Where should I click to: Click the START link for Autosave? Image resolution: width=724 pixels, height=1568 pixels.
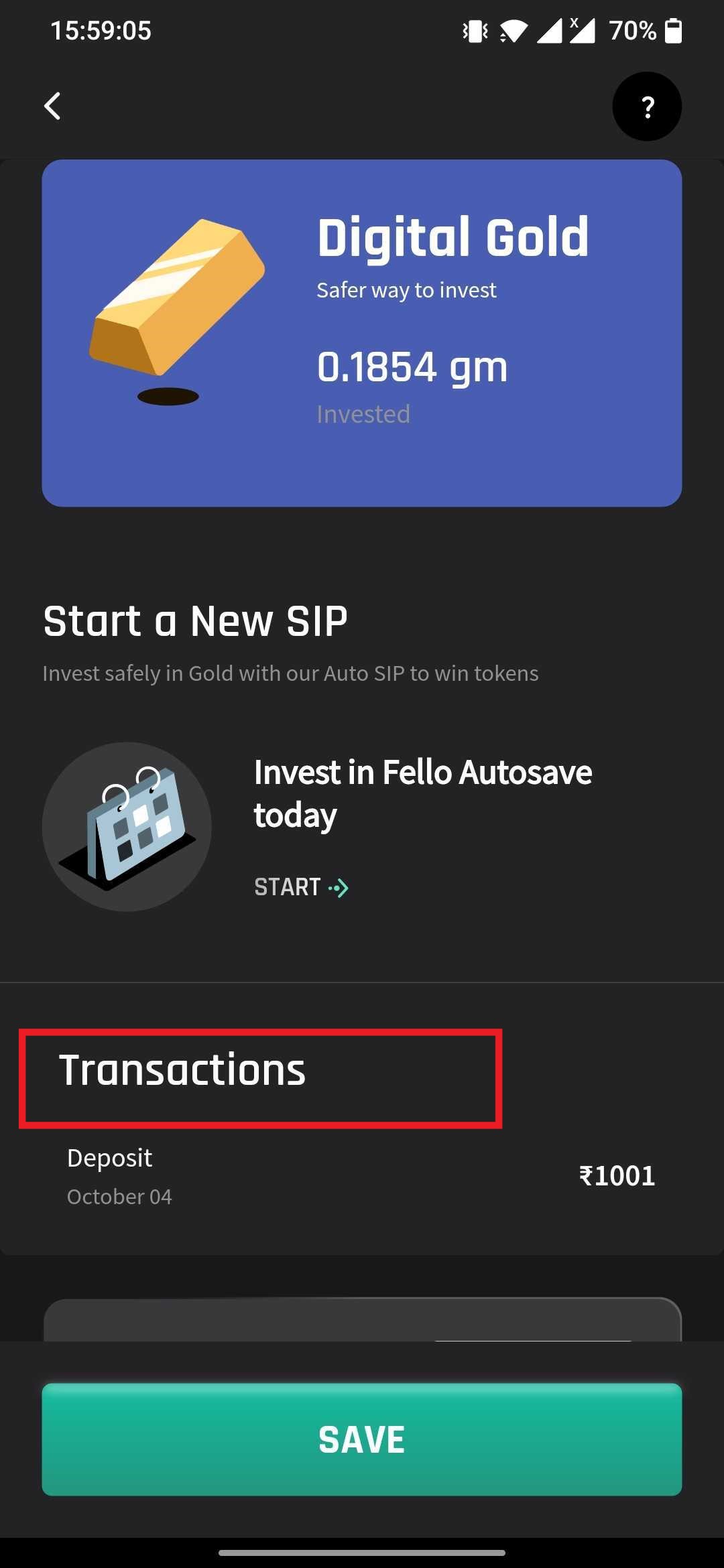[x=301, y=887]
